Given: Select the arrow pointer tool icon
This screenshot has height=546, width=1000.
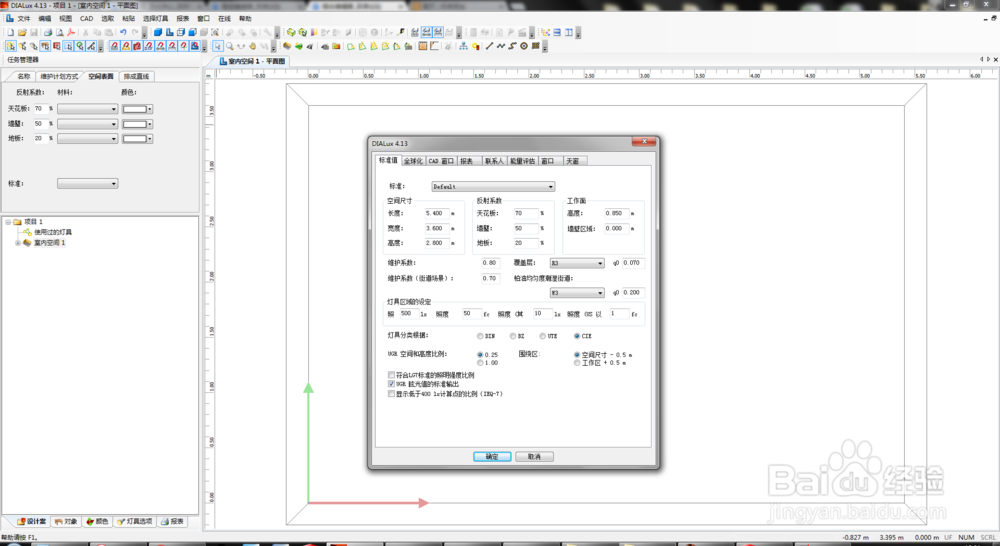Looking at the screenshot, I should 217,46.
